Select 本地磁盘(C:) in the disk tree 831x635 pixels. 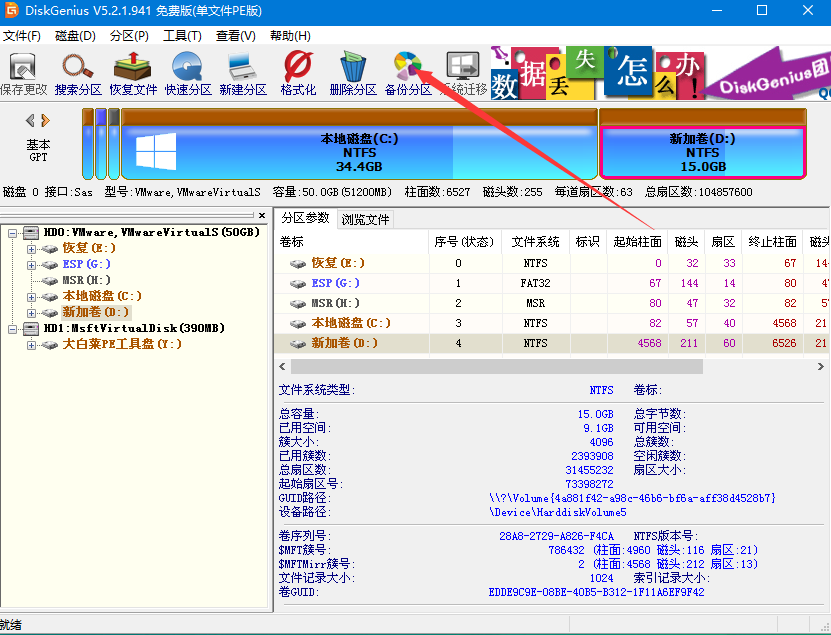click(x=102, y=296)
